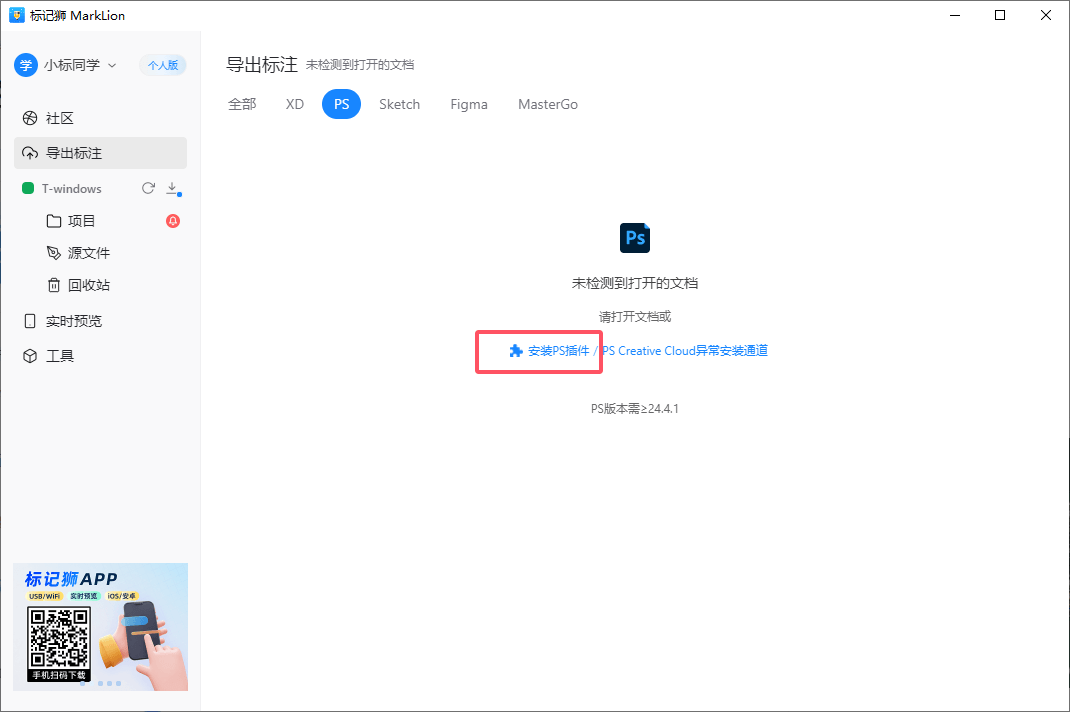Switch to the Figma tab
Image resolution: width=1070 pixels, height=712 pixels.
(x=469, y=104)
